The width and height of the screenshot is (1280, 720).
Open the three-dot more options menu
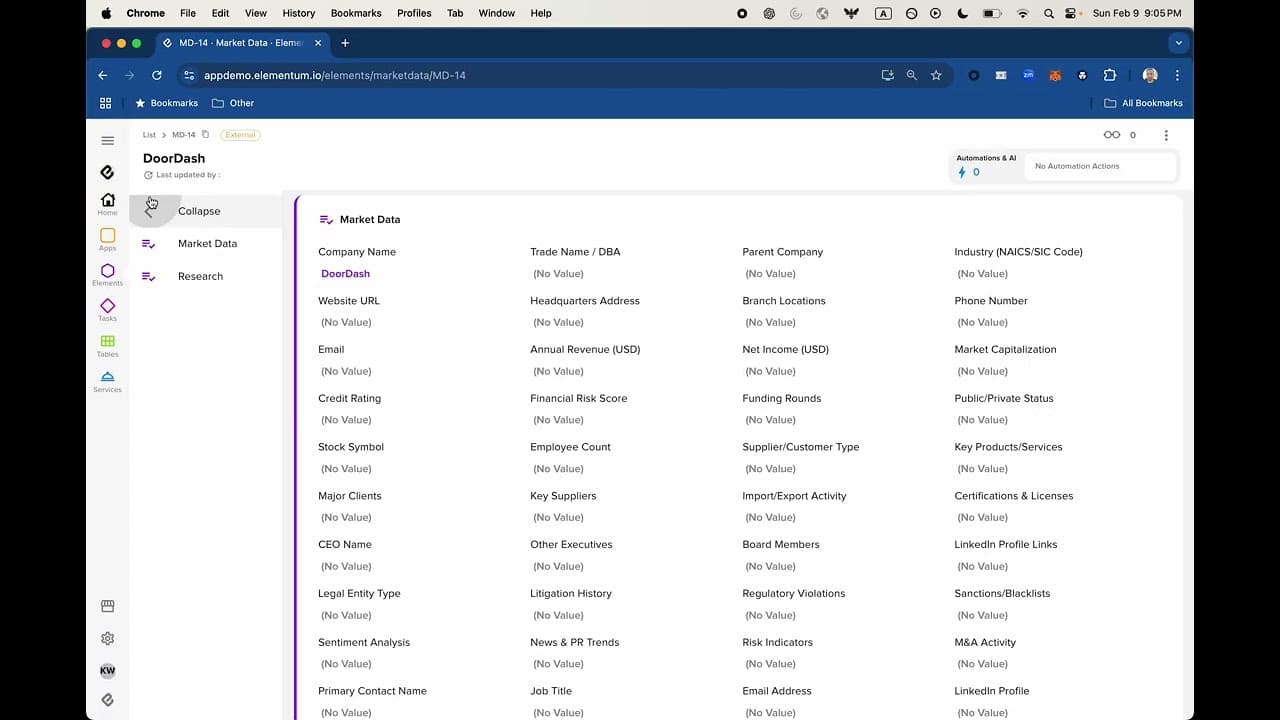pyautogui.click(x=1166, y=135)
